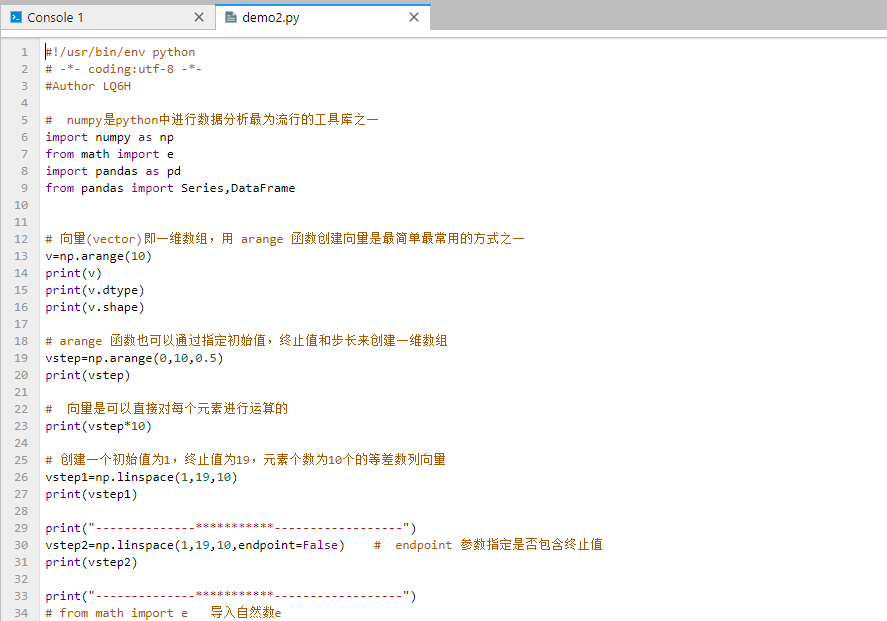
Task: Click the file icon on demo2.py tab
Action: 231,18
